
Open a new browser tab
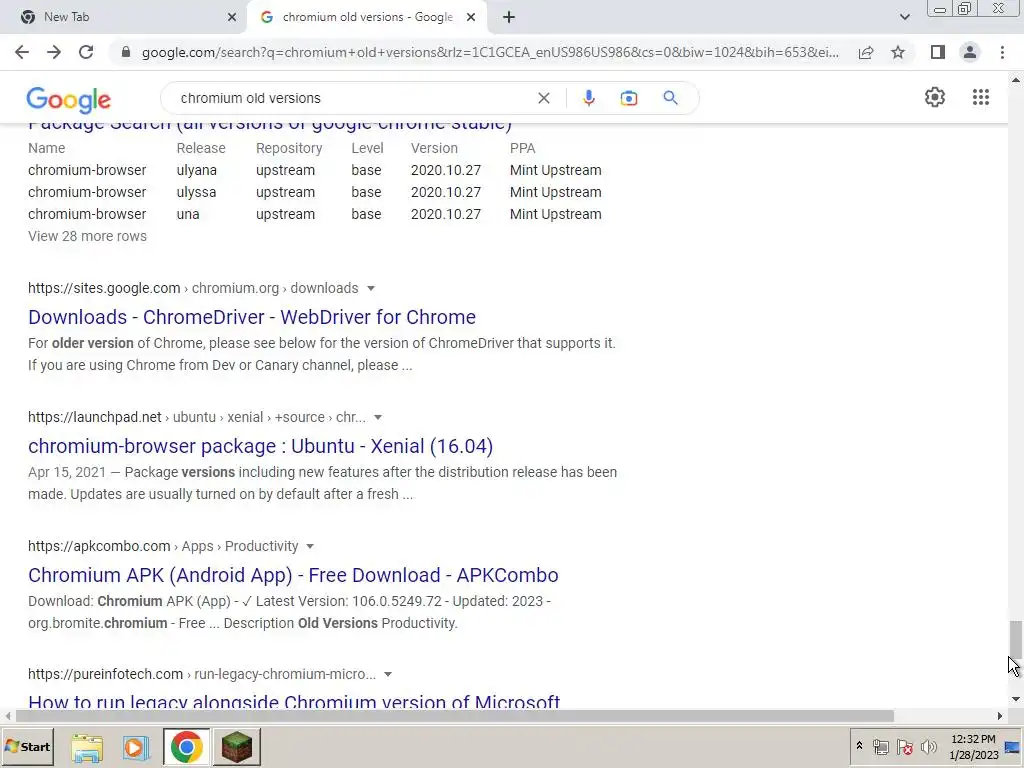point(509,17)
